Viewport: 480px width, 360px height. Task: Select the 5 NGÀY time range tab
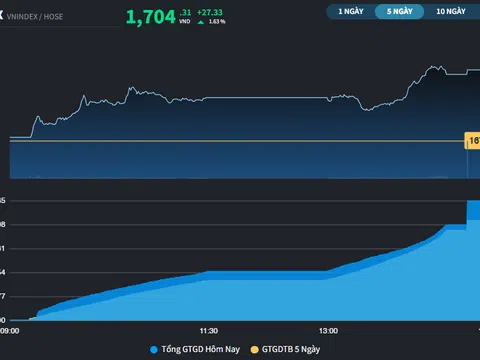[x=399, y=11]
